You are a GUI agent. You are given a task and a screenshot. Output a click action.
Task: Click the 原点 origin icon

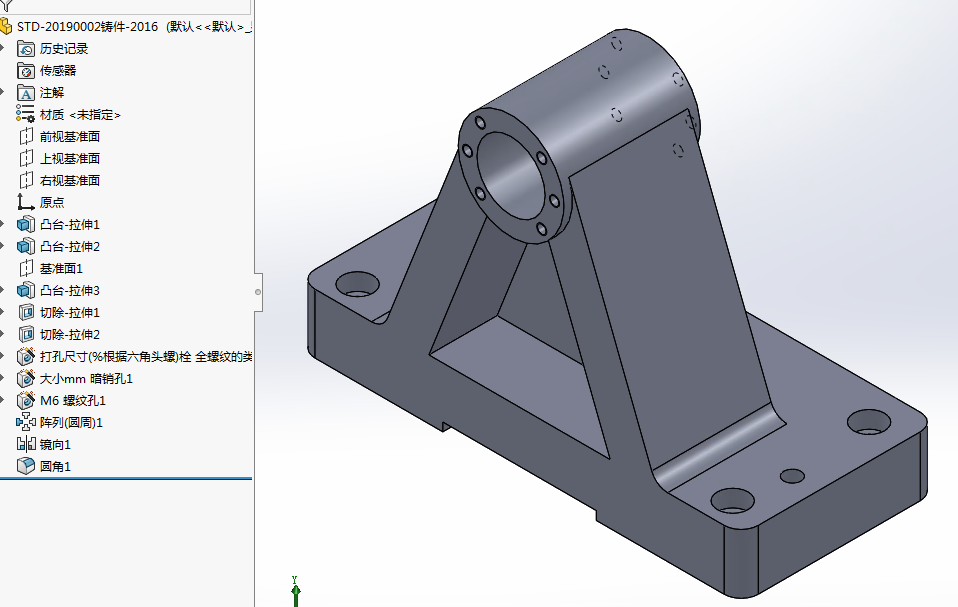(x=26, y=202)
